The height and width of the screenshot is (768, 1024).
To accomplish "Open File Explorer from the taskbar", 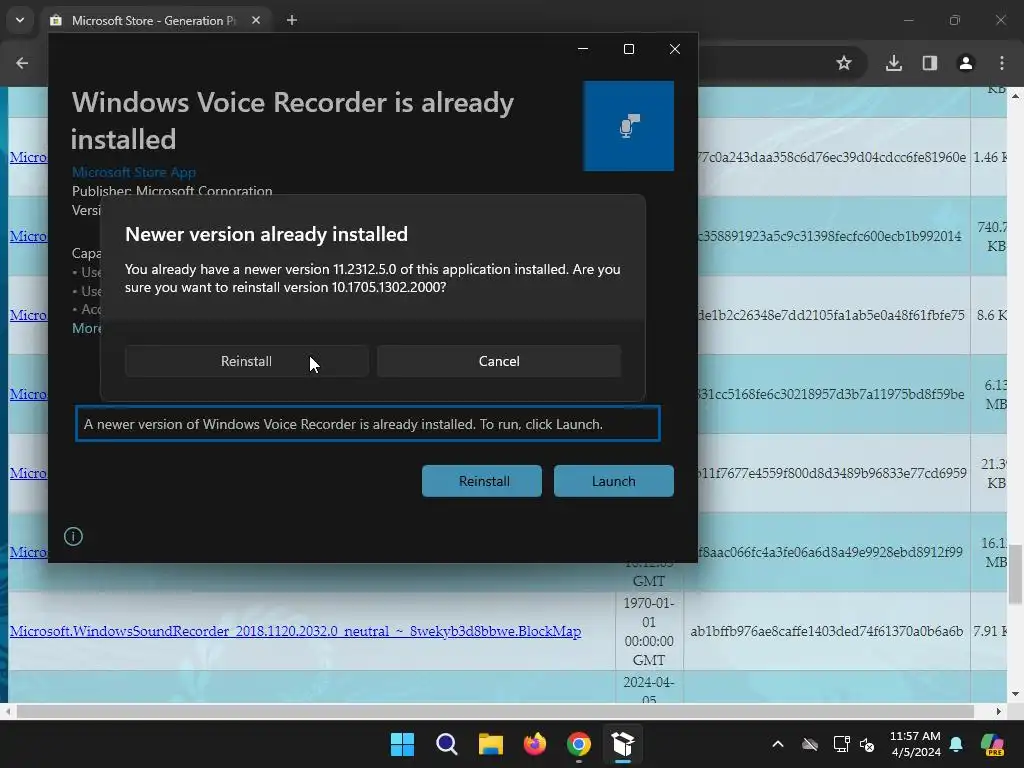I will (490, 744).
